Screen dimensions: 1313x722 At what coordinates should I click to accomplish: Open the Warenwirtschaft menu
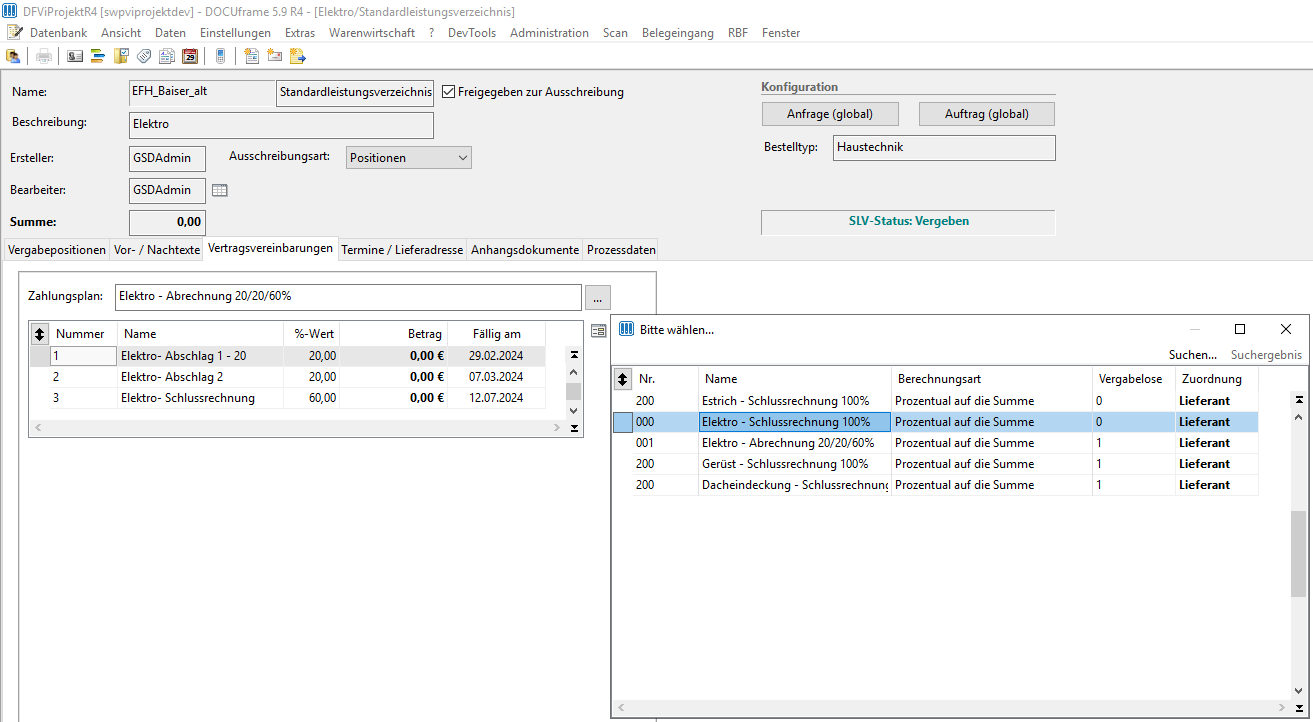point(372,33)
